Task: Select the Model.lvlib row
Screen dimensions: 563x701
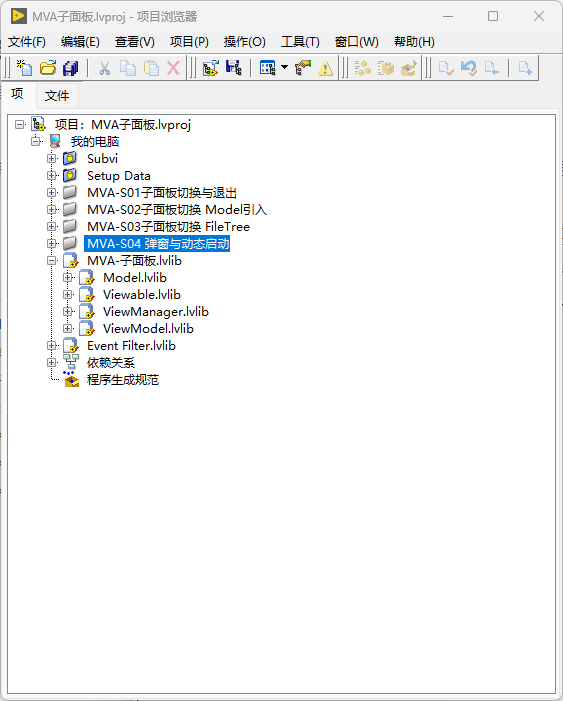Action: pyautogui.click(x=135, y=278)
